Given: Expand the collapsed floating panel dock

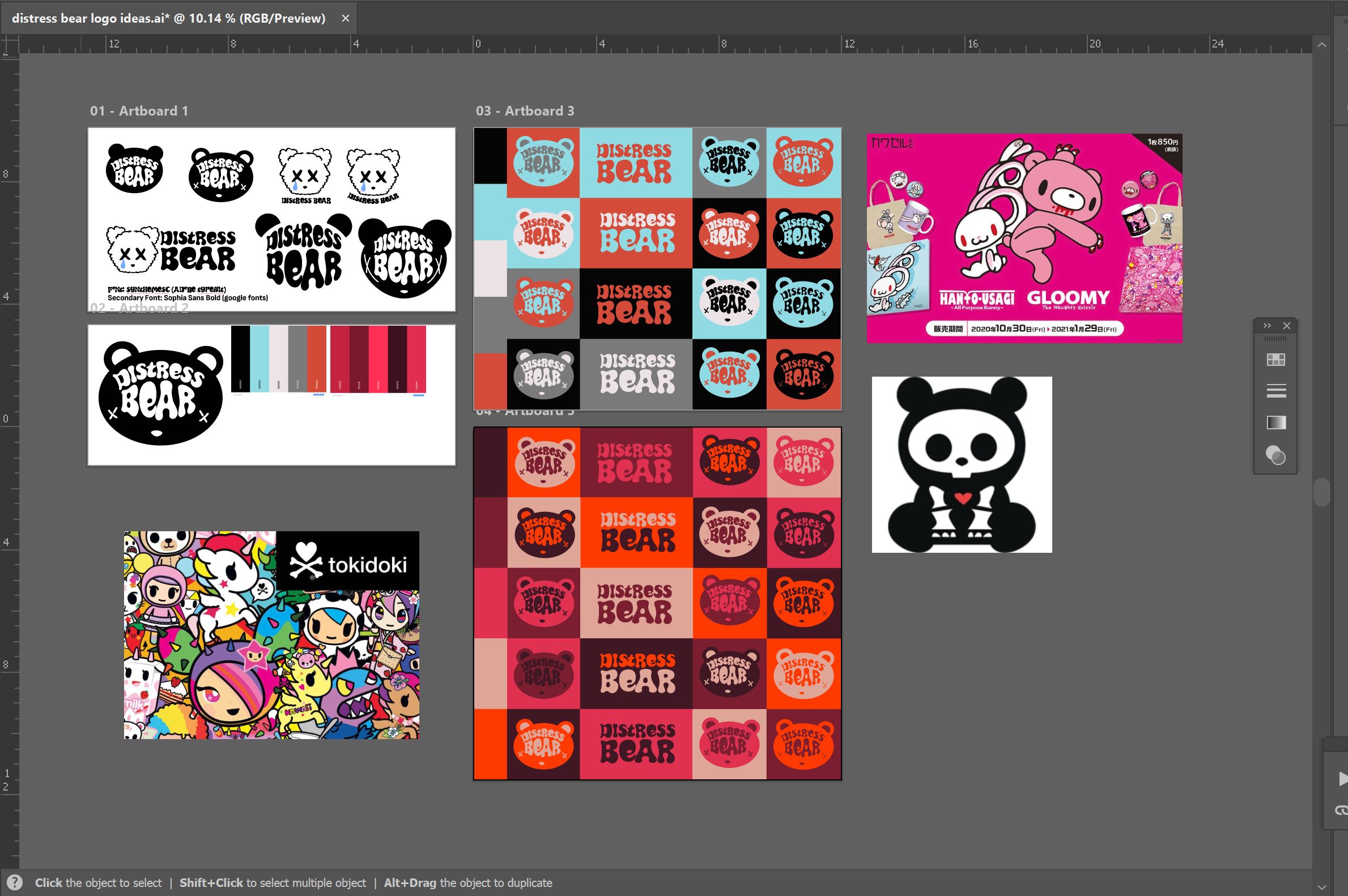Looking at the screenshot, I should (x=1267, y=326).
